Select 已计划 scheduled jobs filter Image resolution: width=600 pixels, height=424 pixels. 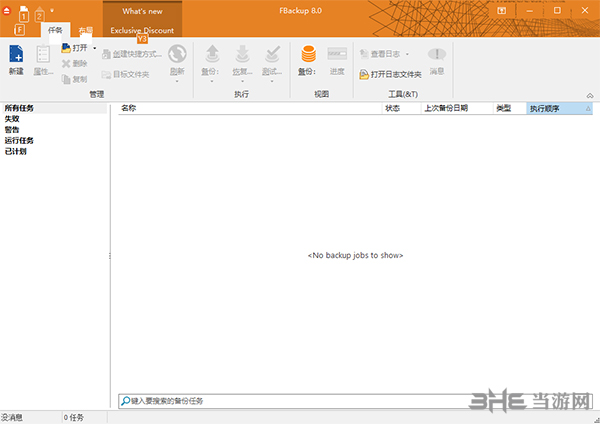16,151
